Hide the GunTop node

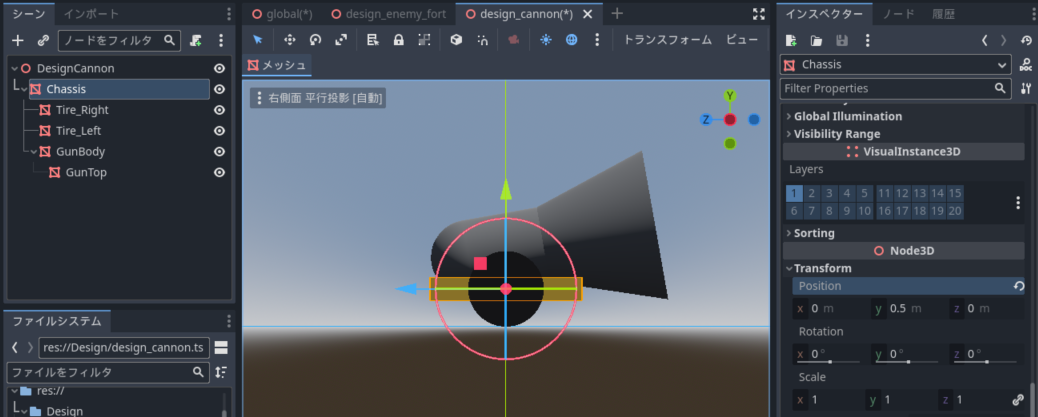click(219, 173)
